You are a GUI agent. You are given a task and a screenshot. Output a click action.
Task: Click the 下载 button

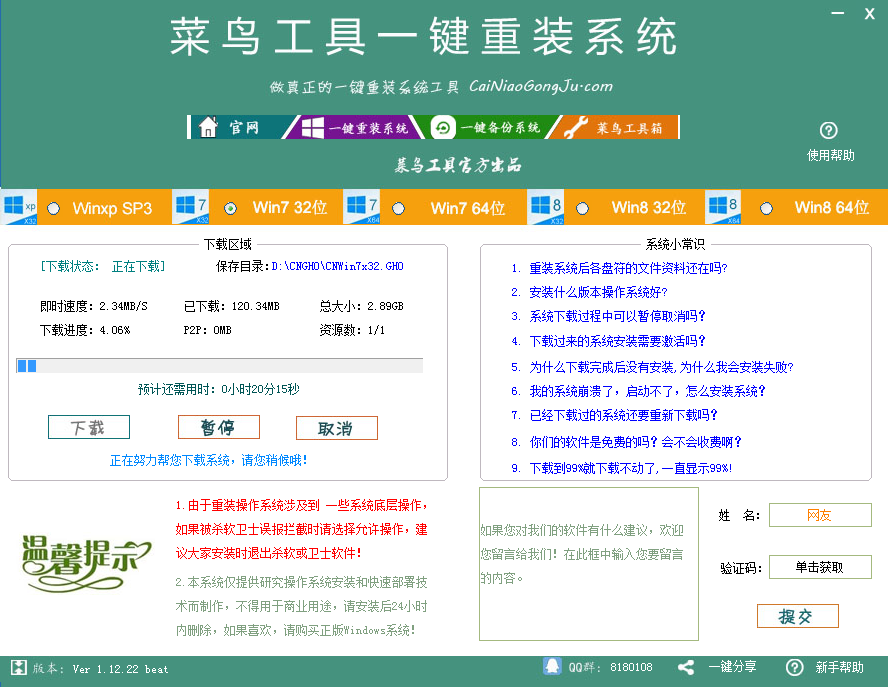tap(89, 427)
